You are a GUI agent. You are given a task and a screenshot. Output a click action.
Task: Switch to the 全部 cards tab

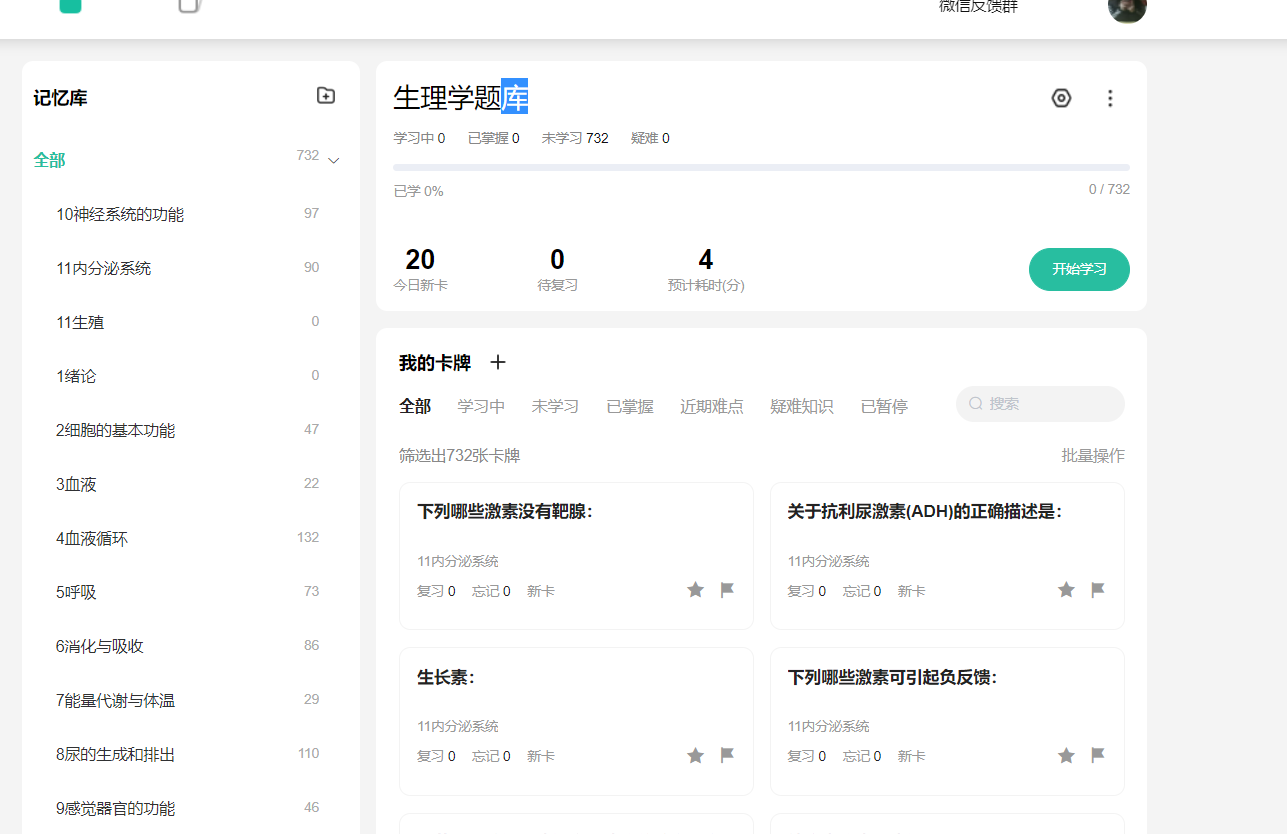[x=415, y=406]
